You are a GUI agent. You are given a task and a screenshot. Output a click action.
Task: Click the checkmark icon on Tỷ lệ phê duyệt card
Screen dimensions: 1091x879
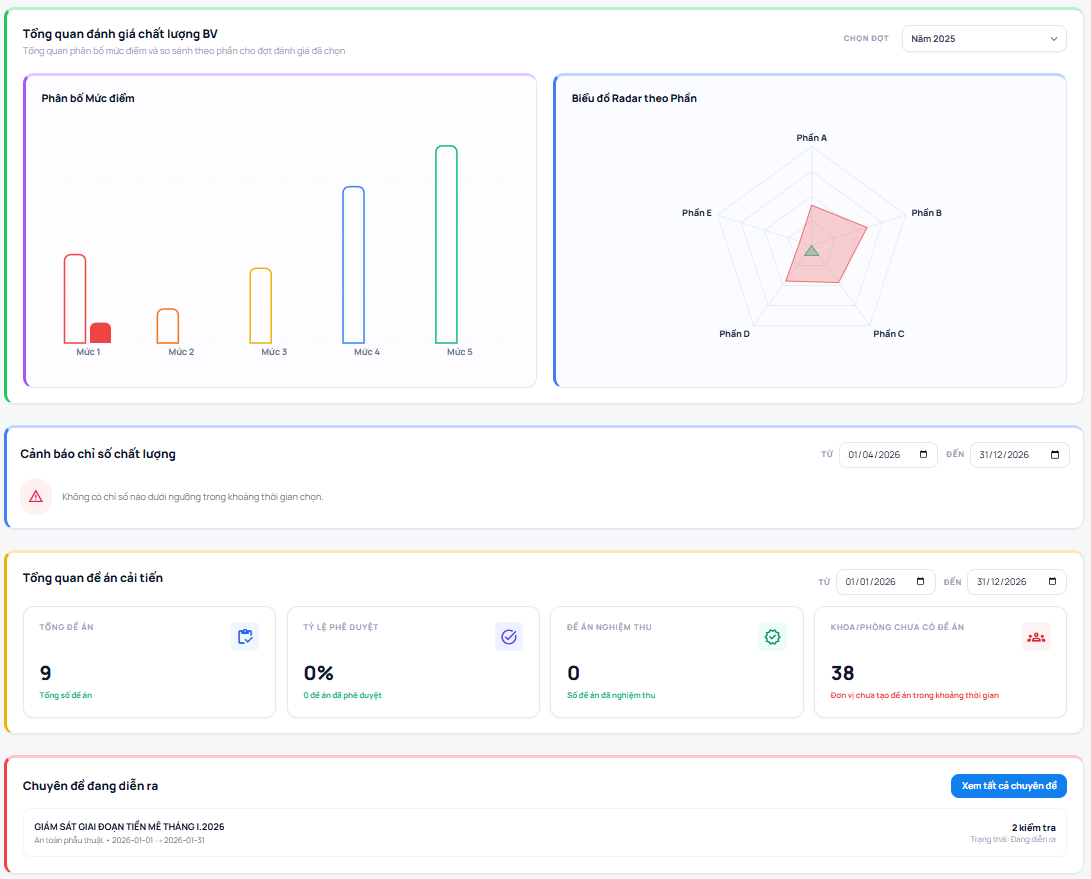click(x=509, y=637)
